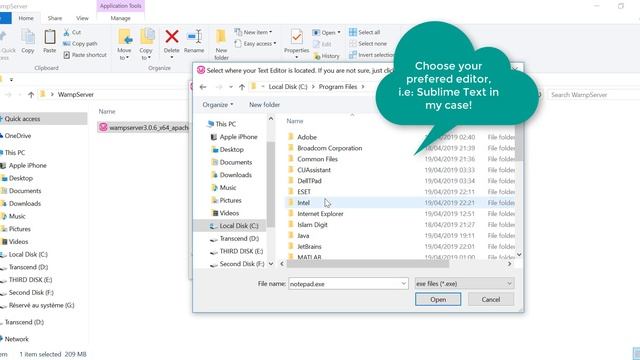640x360 pixels.
Task: Click Invert selection in ribbon
Action: point(371,55)
